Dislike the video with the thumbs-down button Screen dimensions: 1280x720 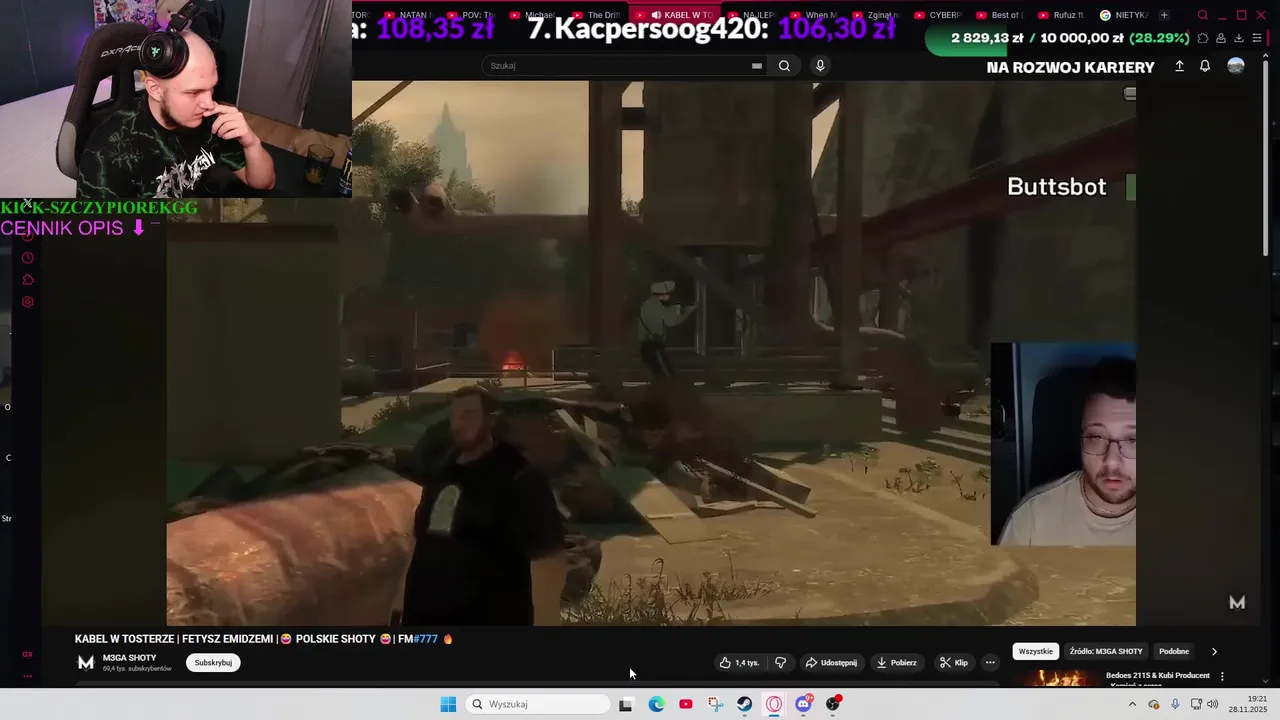click(x=781, y=663)
